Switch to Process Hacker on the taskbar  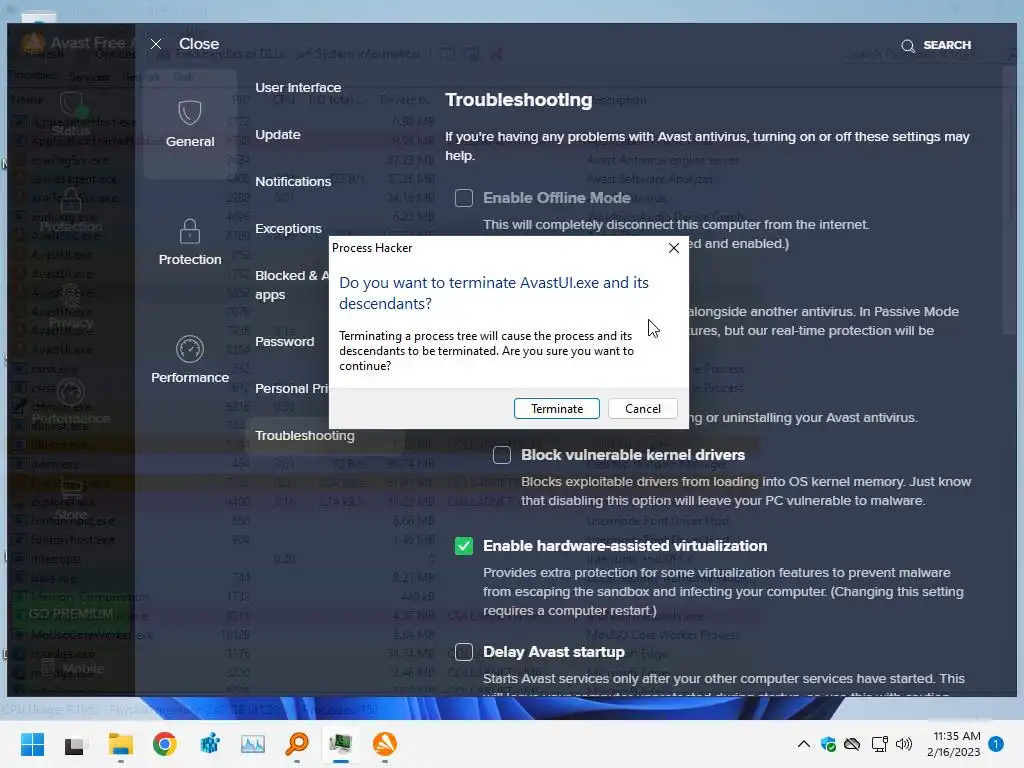[340, 744]
